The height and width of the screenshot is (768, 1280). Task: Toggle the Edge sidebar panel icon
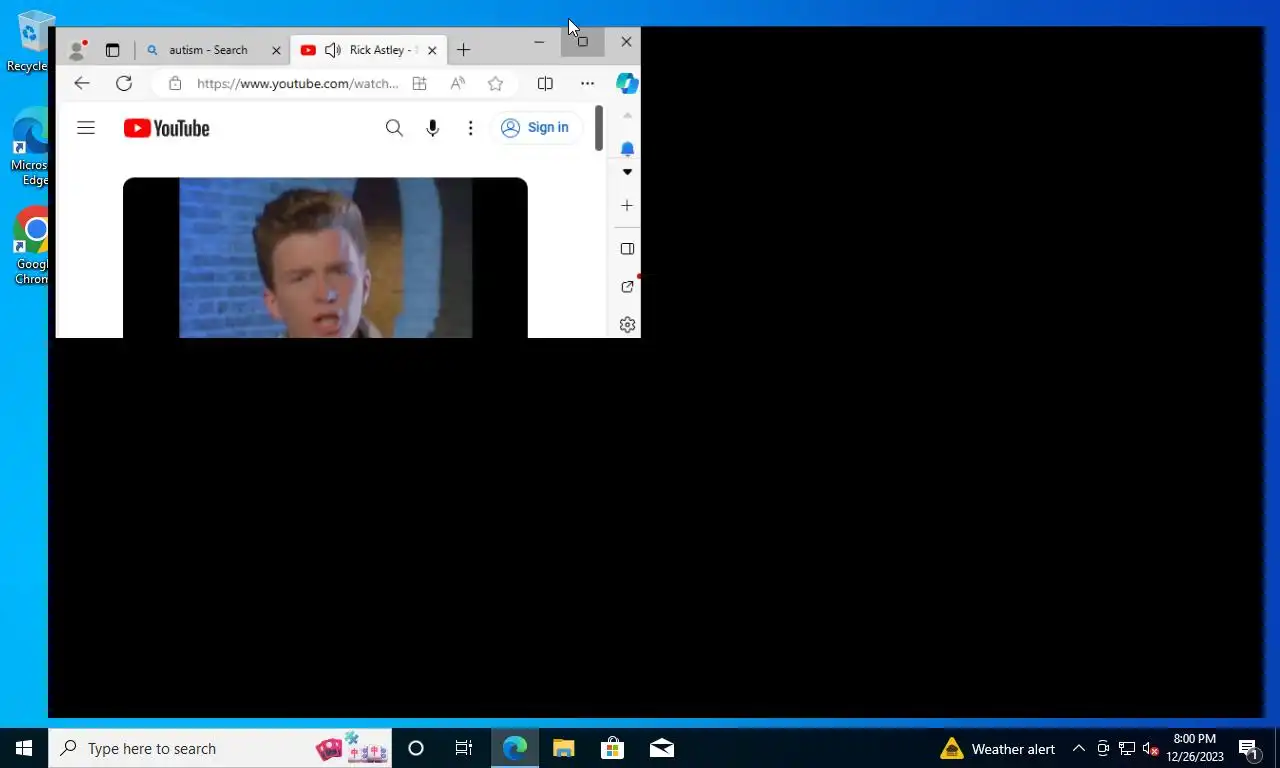(627, 249)
